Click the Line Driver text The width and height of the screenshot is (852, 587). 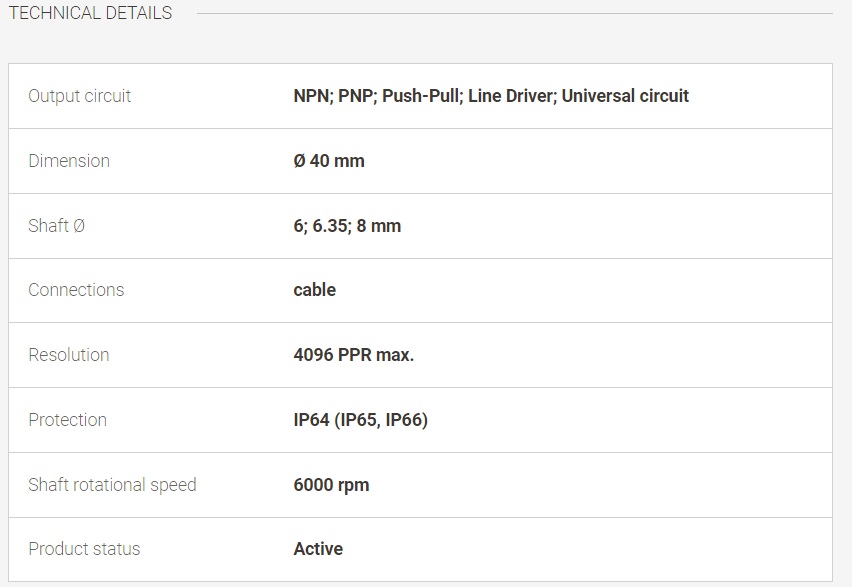click(511, 96)
